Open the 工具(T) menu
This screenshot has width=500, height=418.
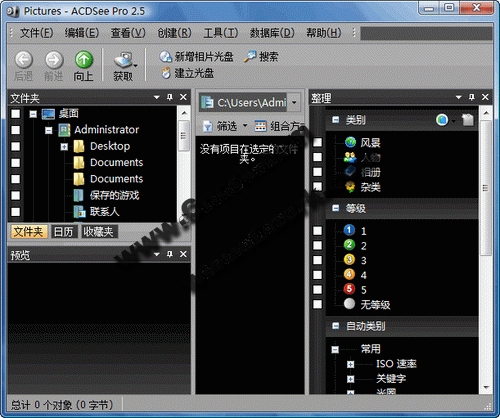point(221,33)
